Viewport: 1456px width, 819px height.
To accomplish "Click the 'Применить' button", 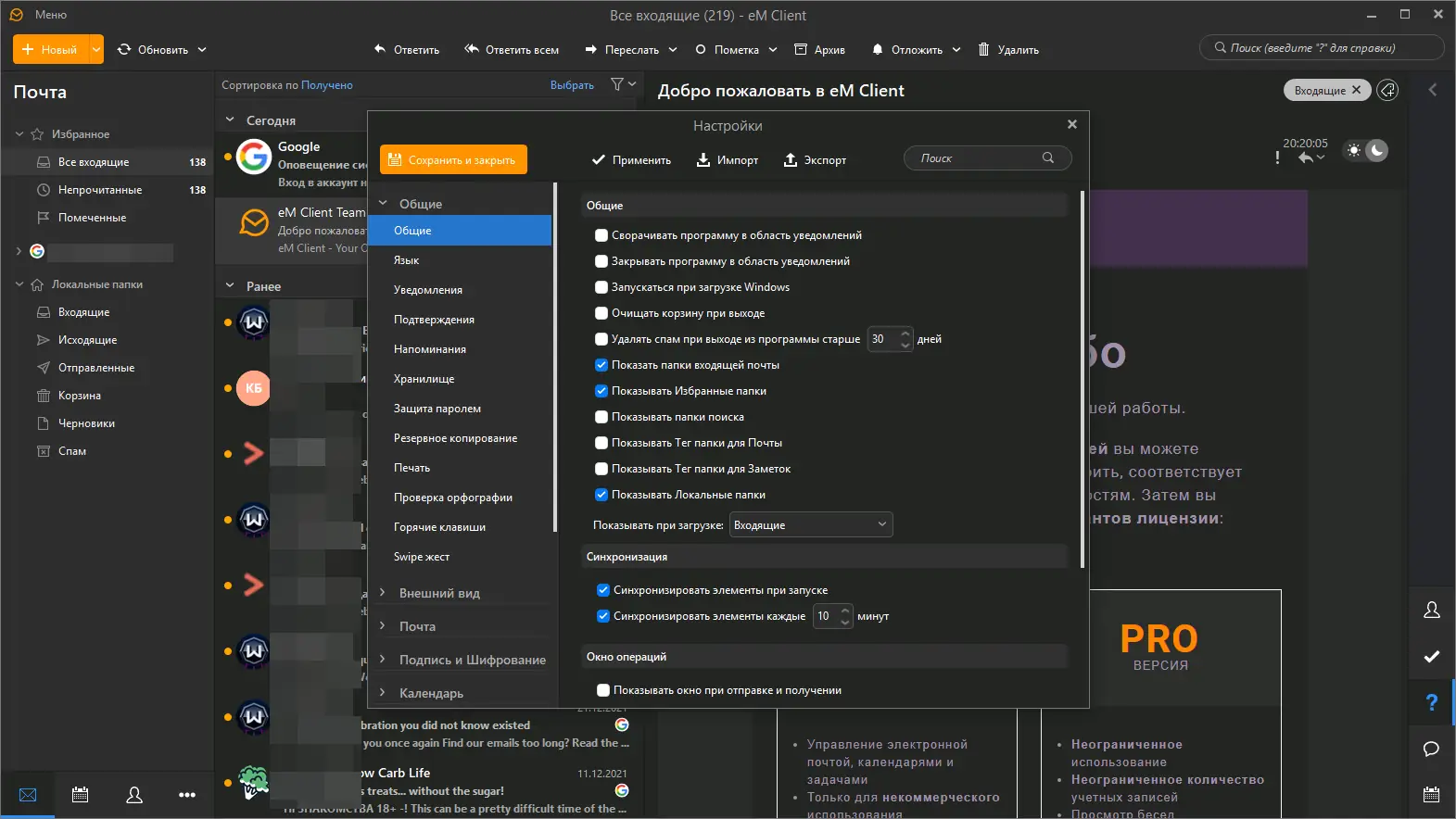I will (631, 159).
